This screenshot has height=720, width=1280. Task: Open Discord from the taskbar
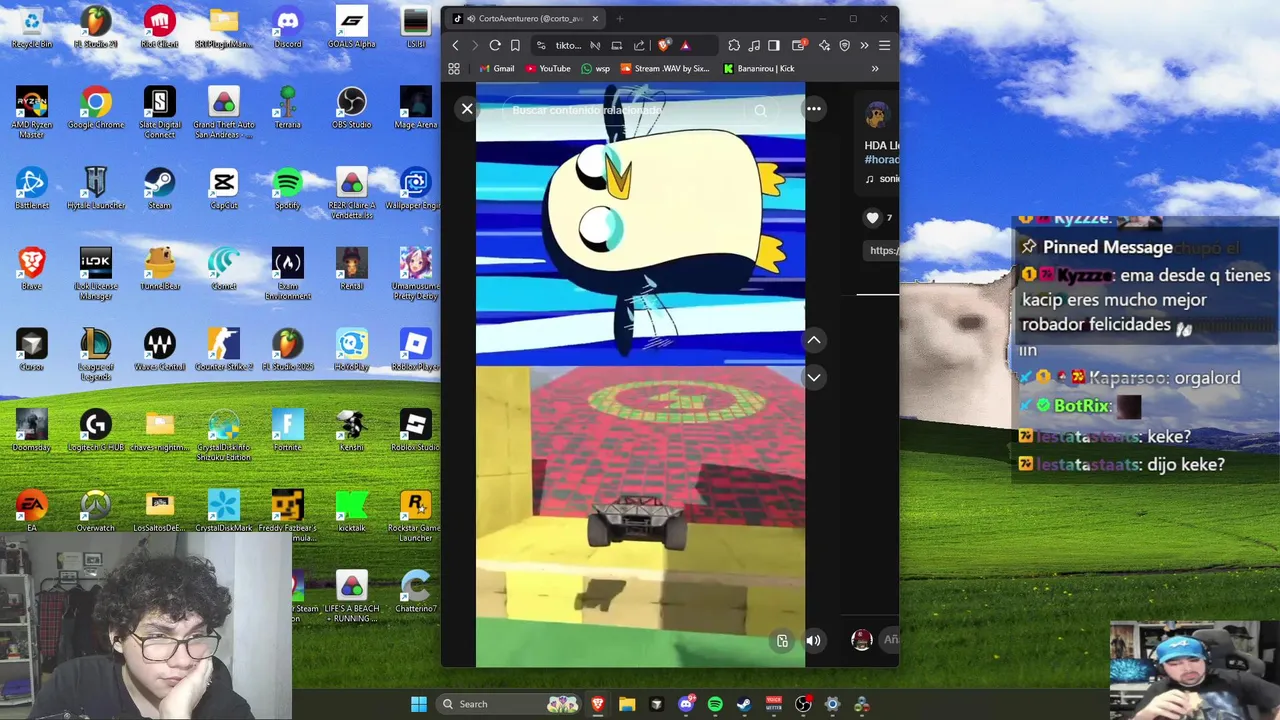click(686, 704)
